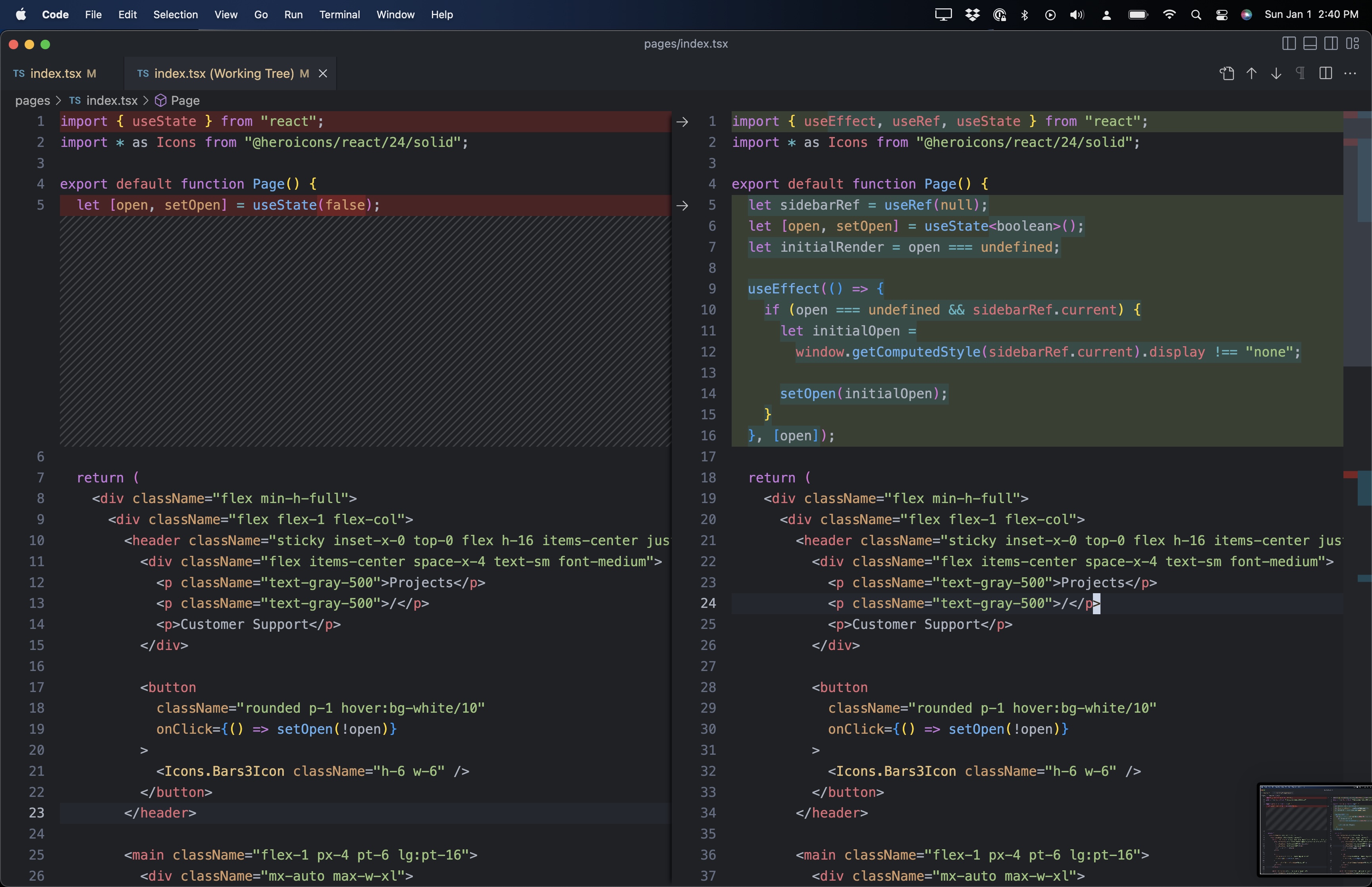Click the VPN lock status menu bar icon

(x=1000, y=14)
